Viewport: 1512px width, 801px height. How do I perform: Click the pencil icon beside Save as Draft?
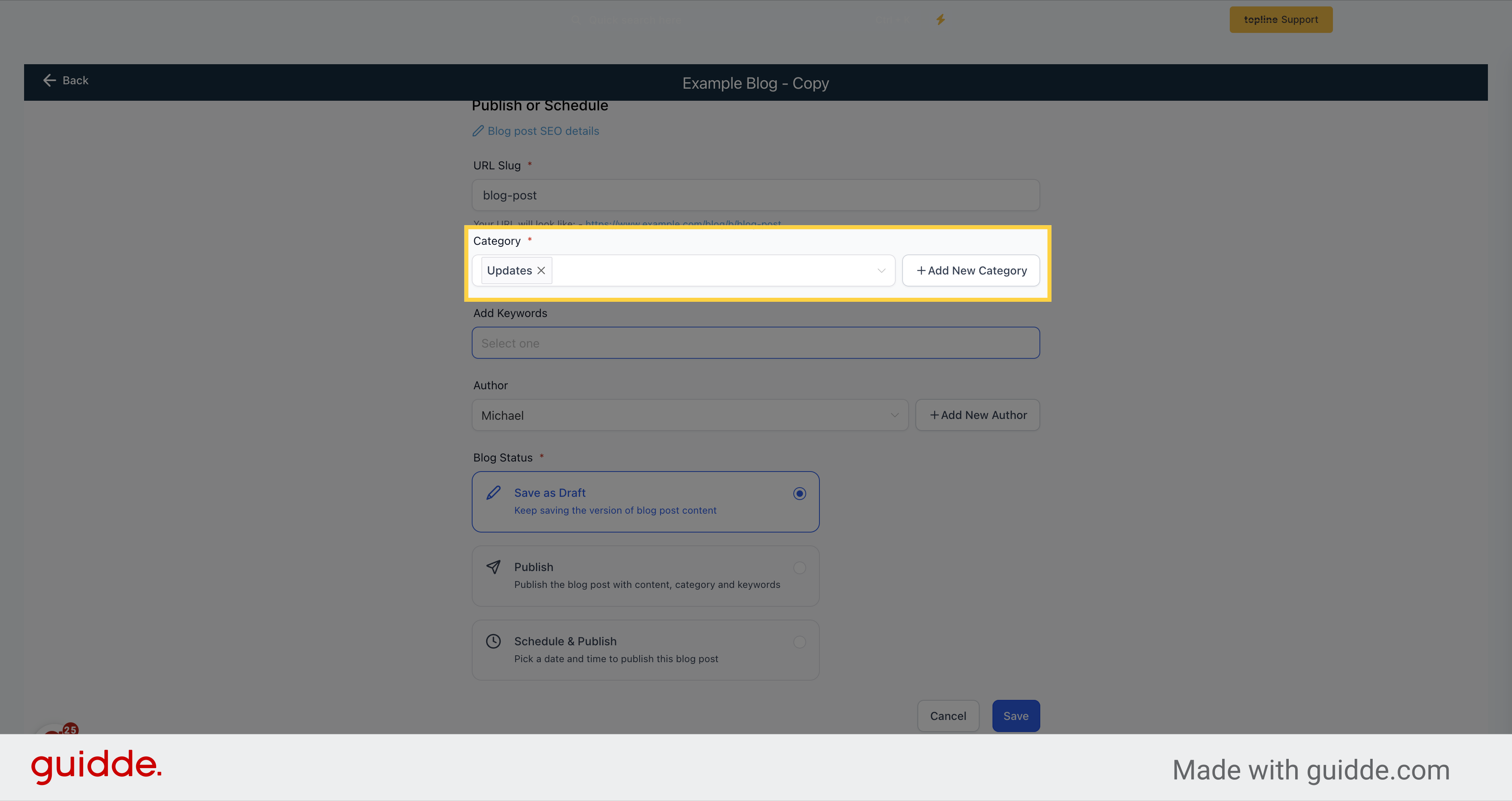coord(493,493)
